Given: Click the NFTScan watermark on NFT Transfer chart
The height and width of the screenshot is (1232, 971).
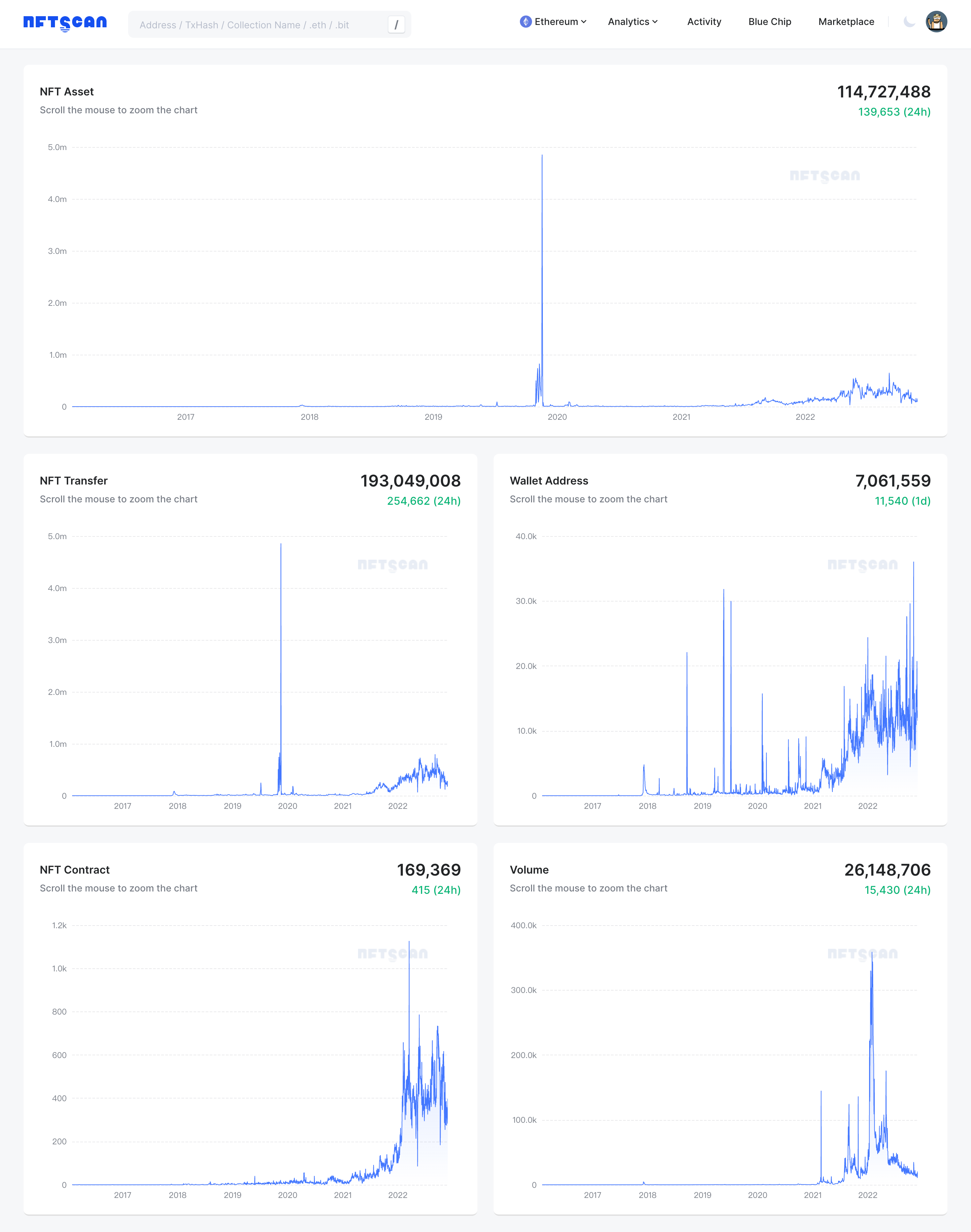Looking at the screenshot, I should click(x=392, y=564).
